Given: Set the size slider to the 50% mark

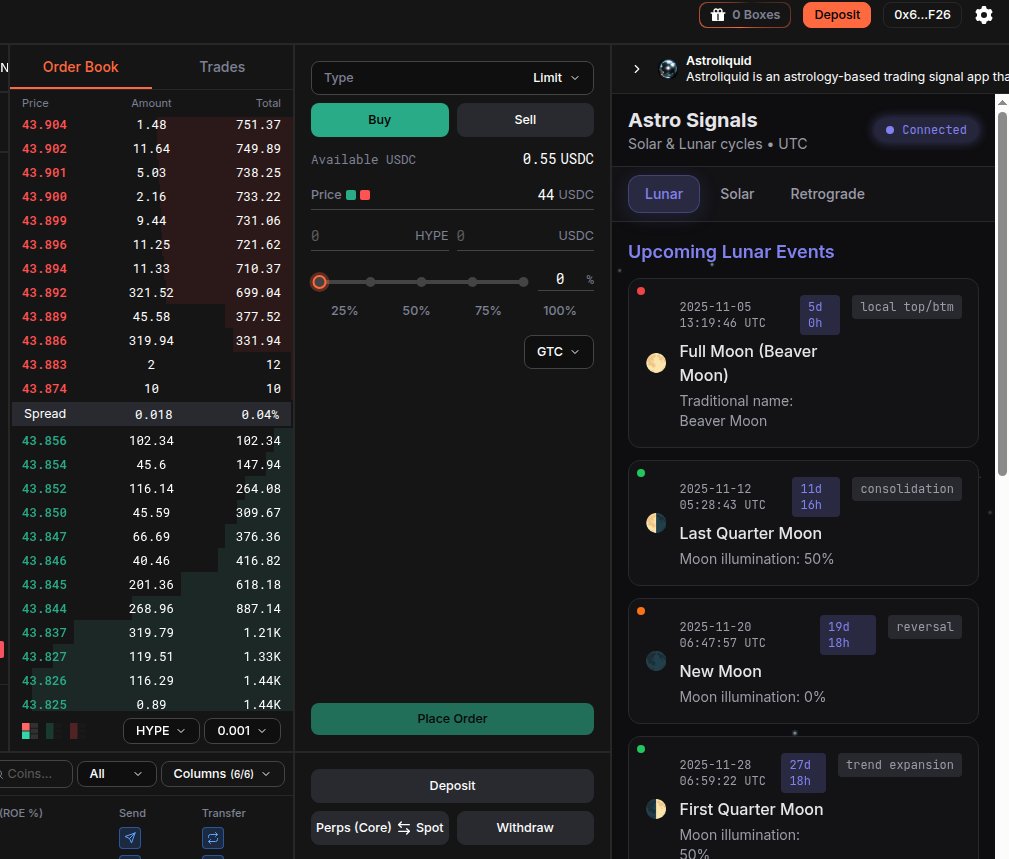Looking at the screenshot, I should pyautogui.click(x=421, y=282).
